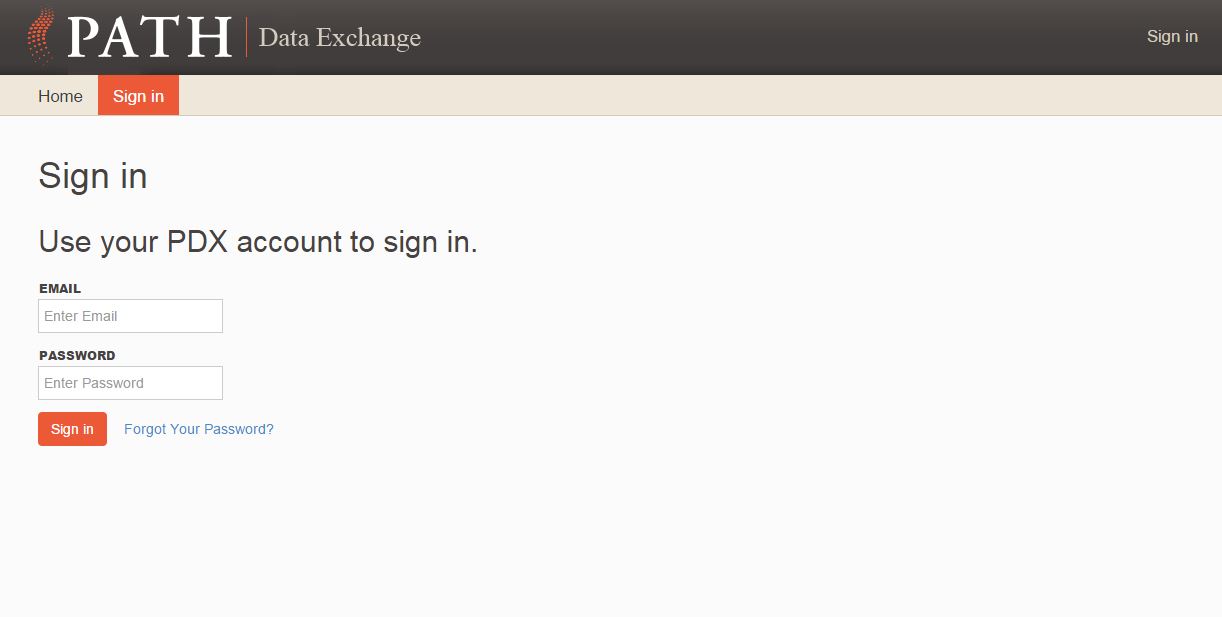The height and width of the screenshot is (617, 1222).
Task: Click the Data Exchange site title
Action: point(339,38)
